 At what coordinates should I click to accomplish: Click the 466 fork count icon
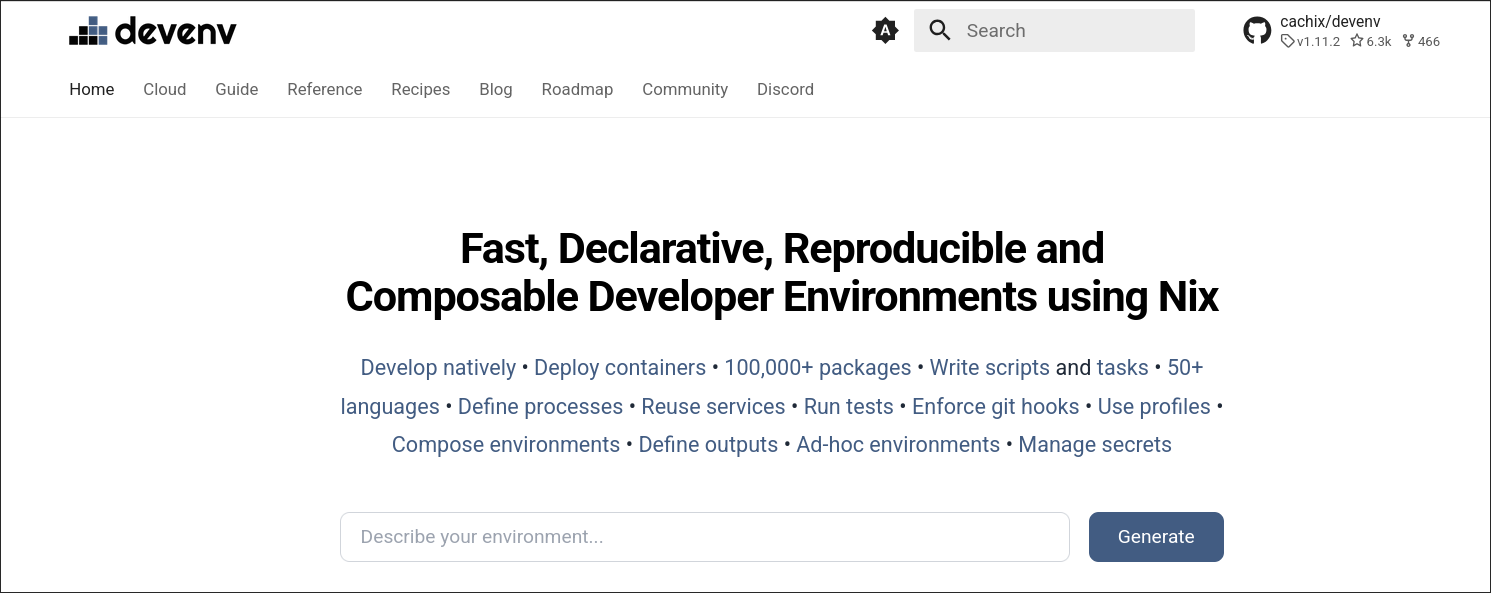[x=1407, y=41]
